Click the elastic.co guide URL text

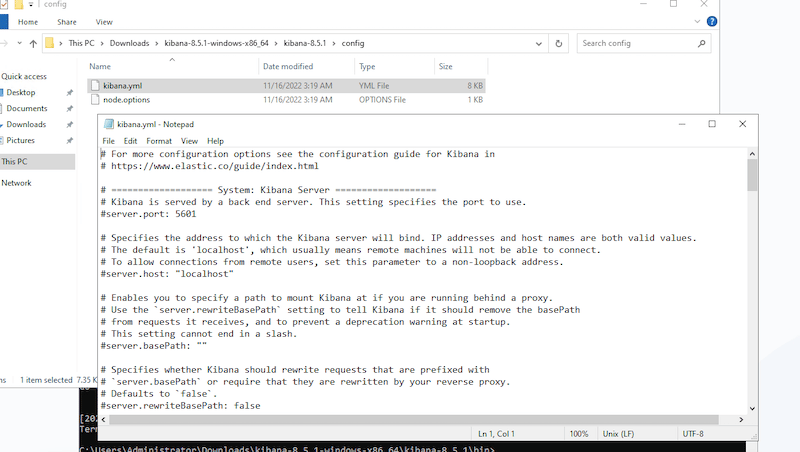215,166
